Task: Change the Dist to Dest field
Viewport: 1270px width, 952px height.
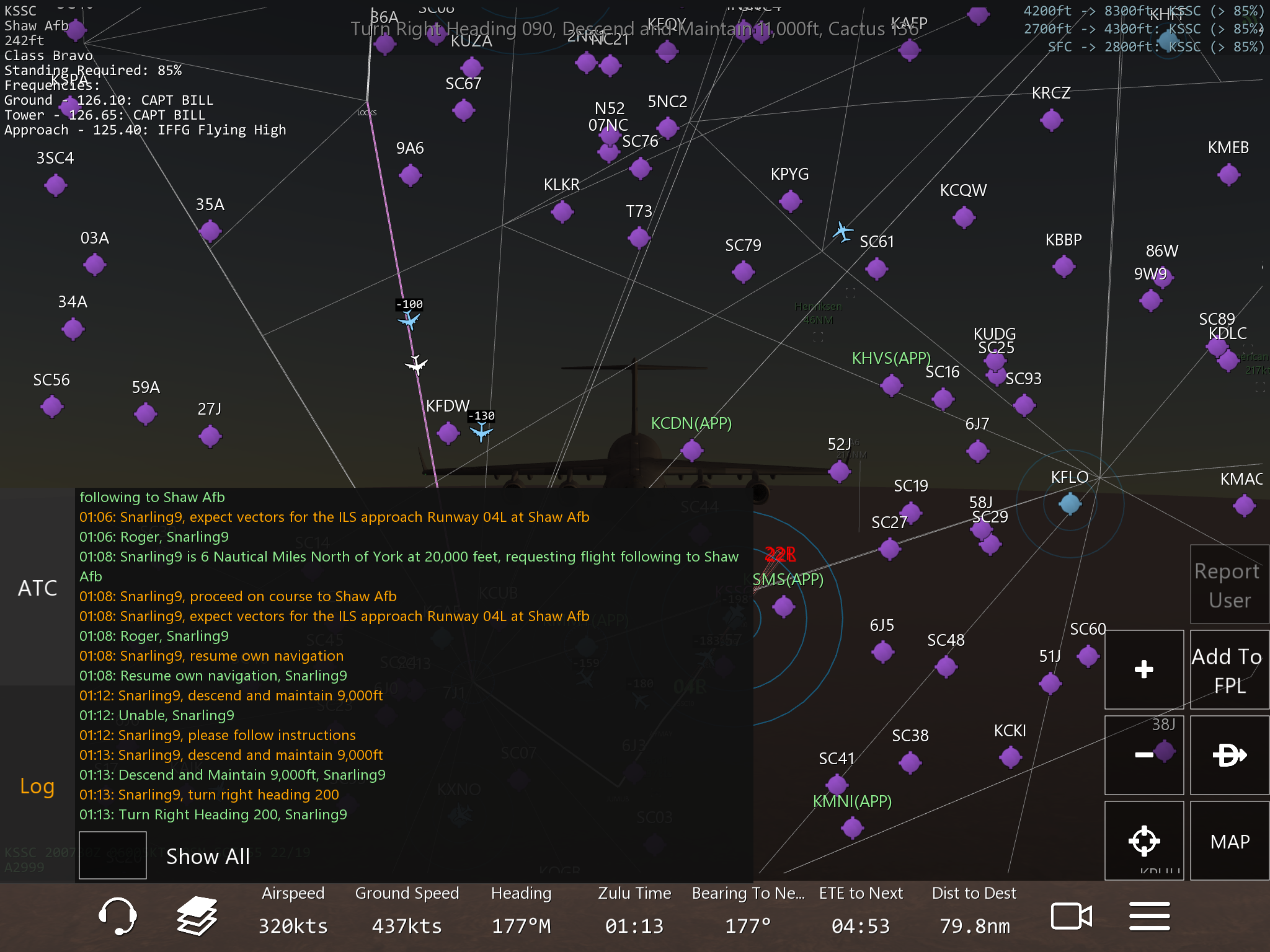Action: coord(974,911)
